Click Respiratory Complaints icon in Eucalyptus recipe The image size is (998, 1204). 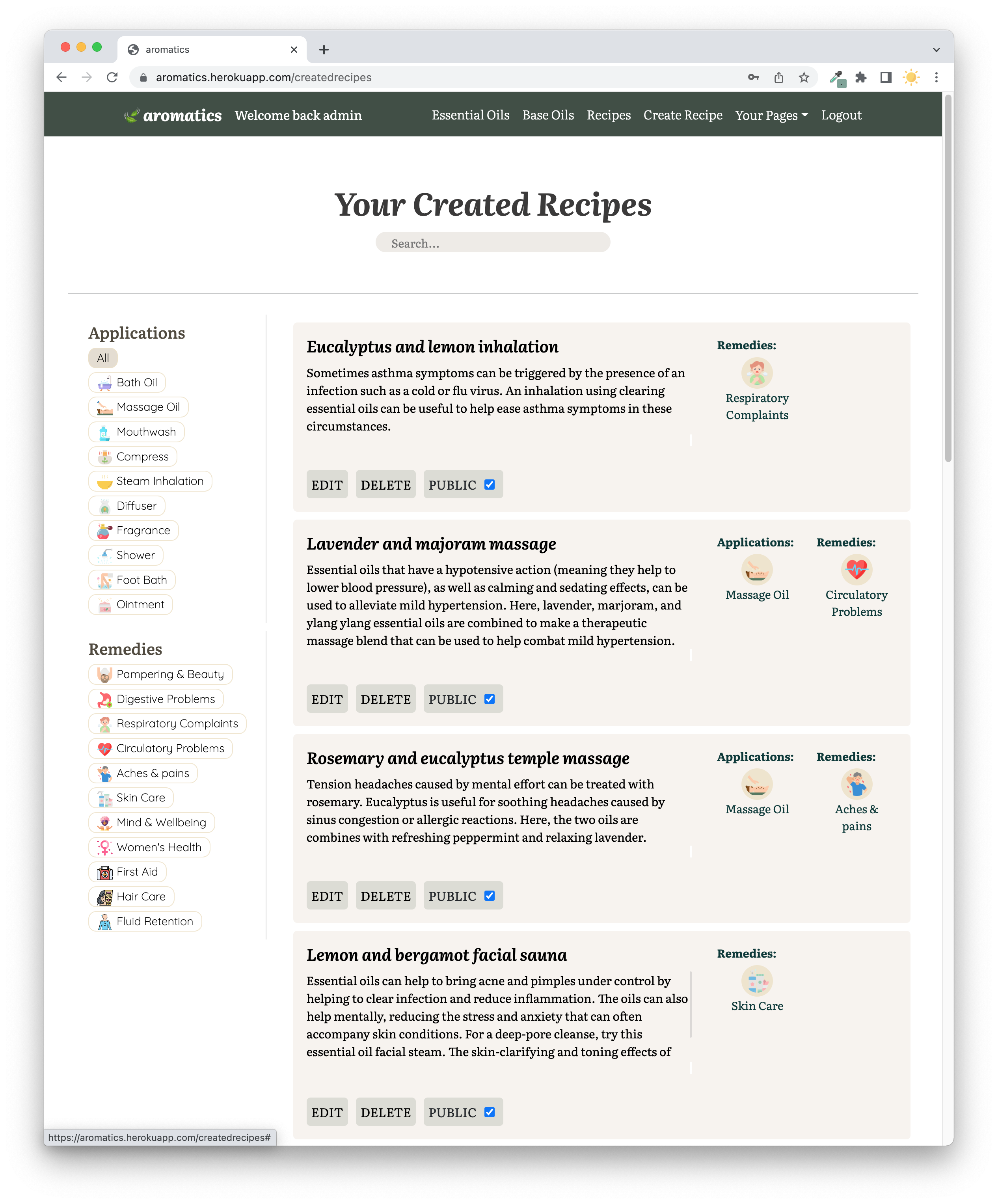757,373
